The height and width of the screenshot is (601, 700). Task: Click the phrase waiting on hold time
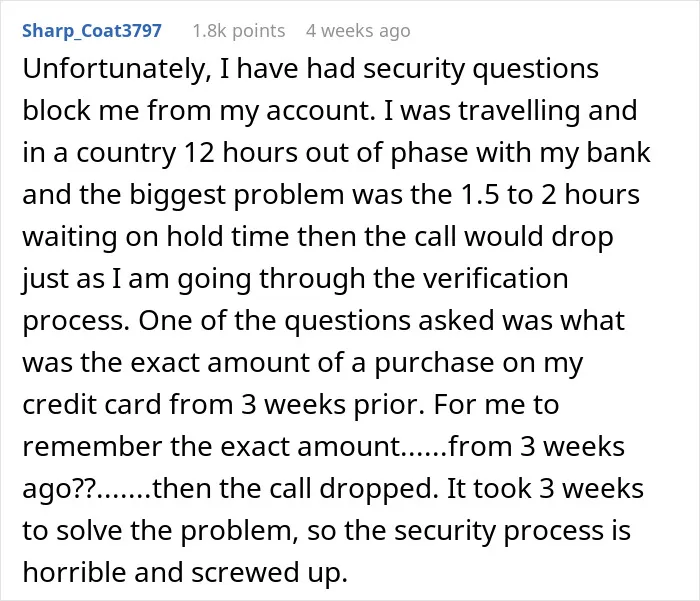coord(156,237)
